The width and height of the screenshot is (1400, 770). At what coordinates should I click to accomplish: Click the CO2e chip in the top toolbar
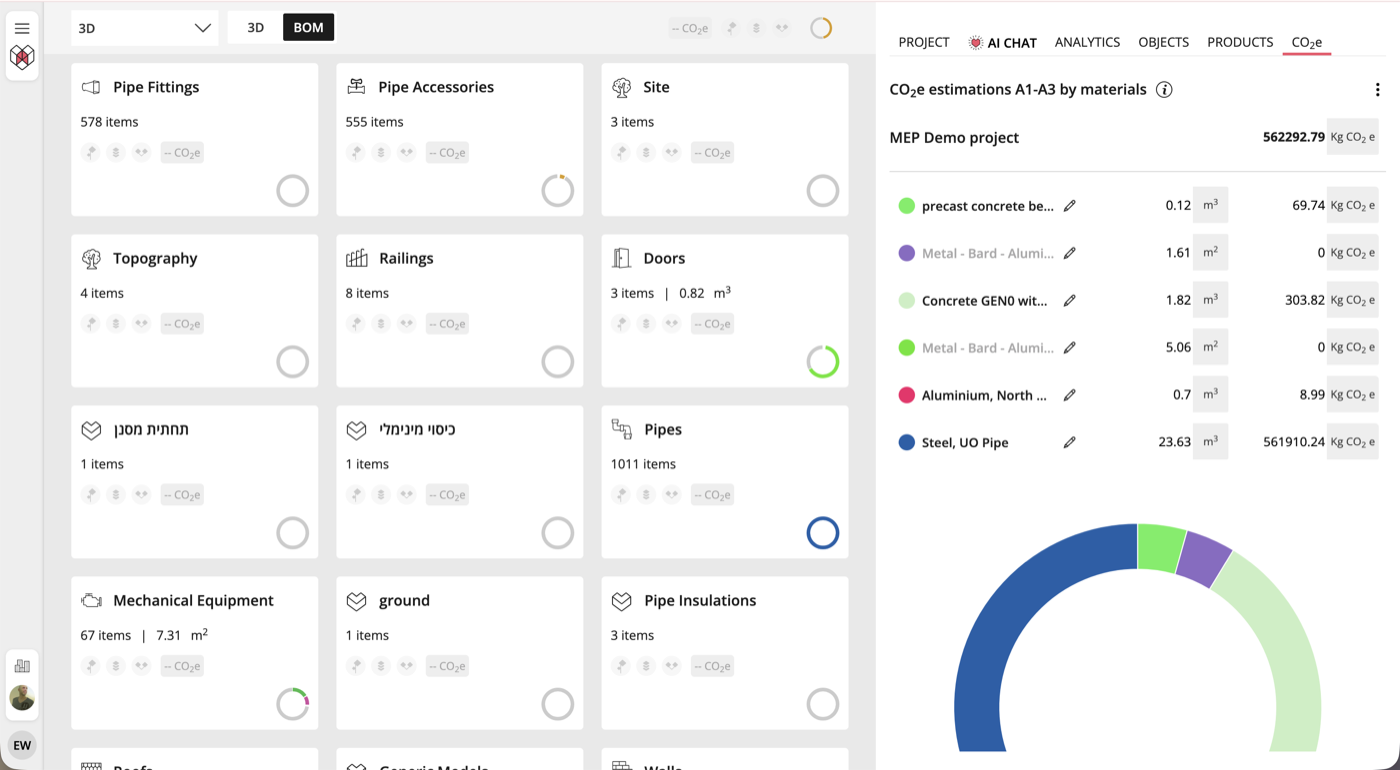[690, 28]
